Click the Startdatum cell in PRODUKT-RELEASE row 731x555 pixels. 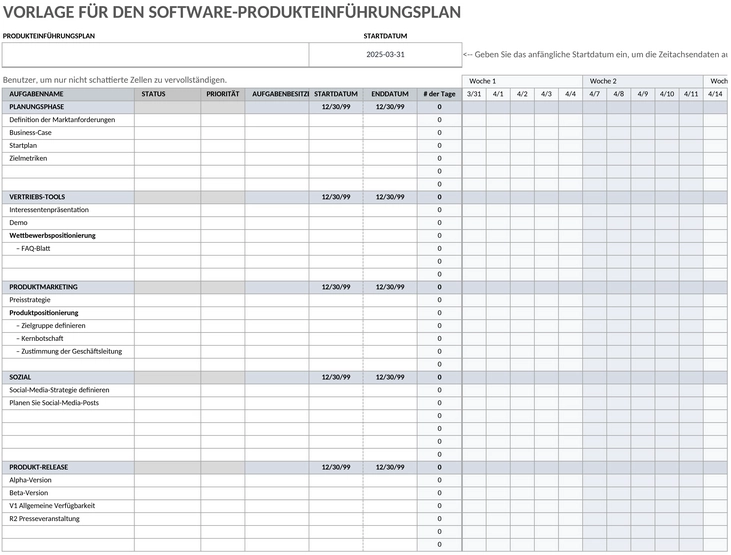tap(336, 467)
